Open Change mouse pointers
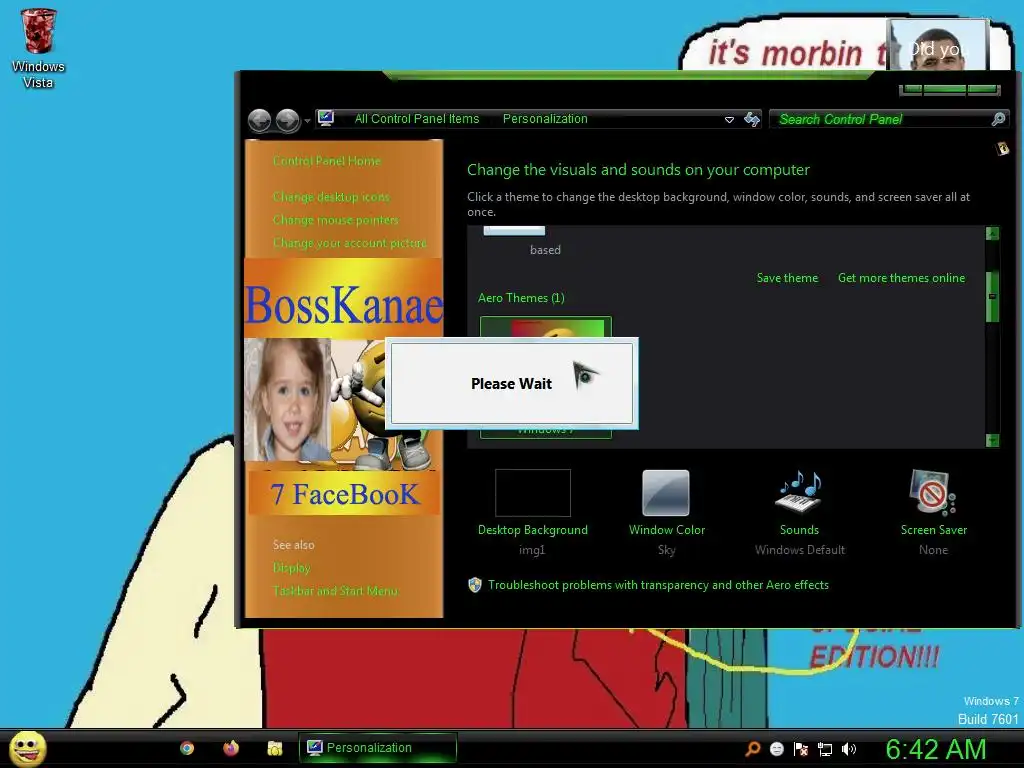This screenshot has width=1024, height=768. pos(335,220)
